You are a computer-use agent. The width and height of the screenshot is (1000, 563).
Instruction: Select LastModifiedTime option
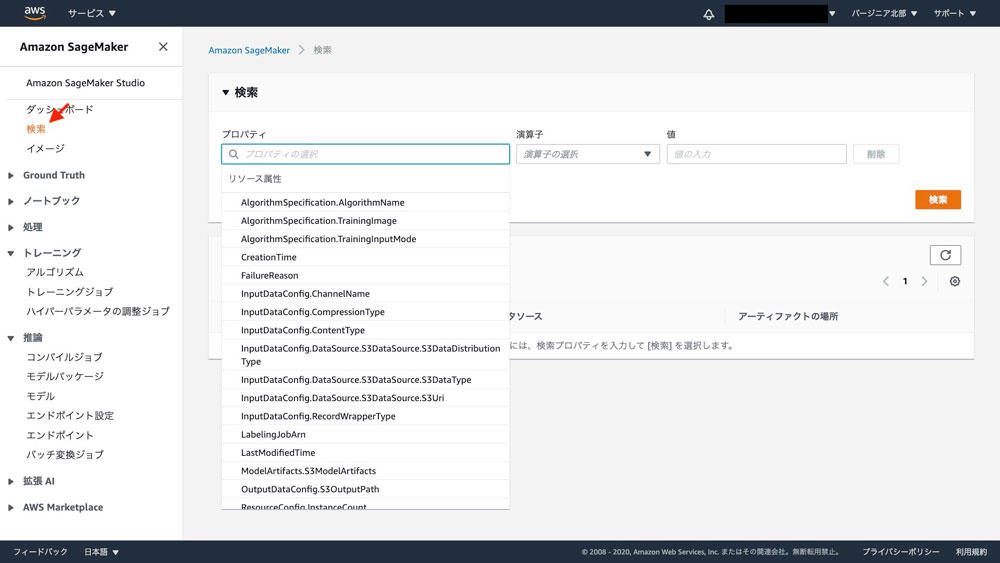(x=365, y=453)
